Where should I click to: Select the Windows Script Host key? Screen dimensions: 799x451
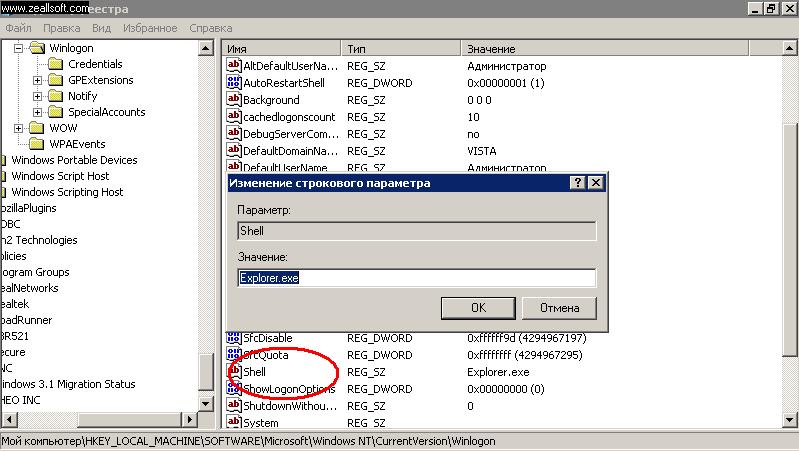tap(60, 176)
